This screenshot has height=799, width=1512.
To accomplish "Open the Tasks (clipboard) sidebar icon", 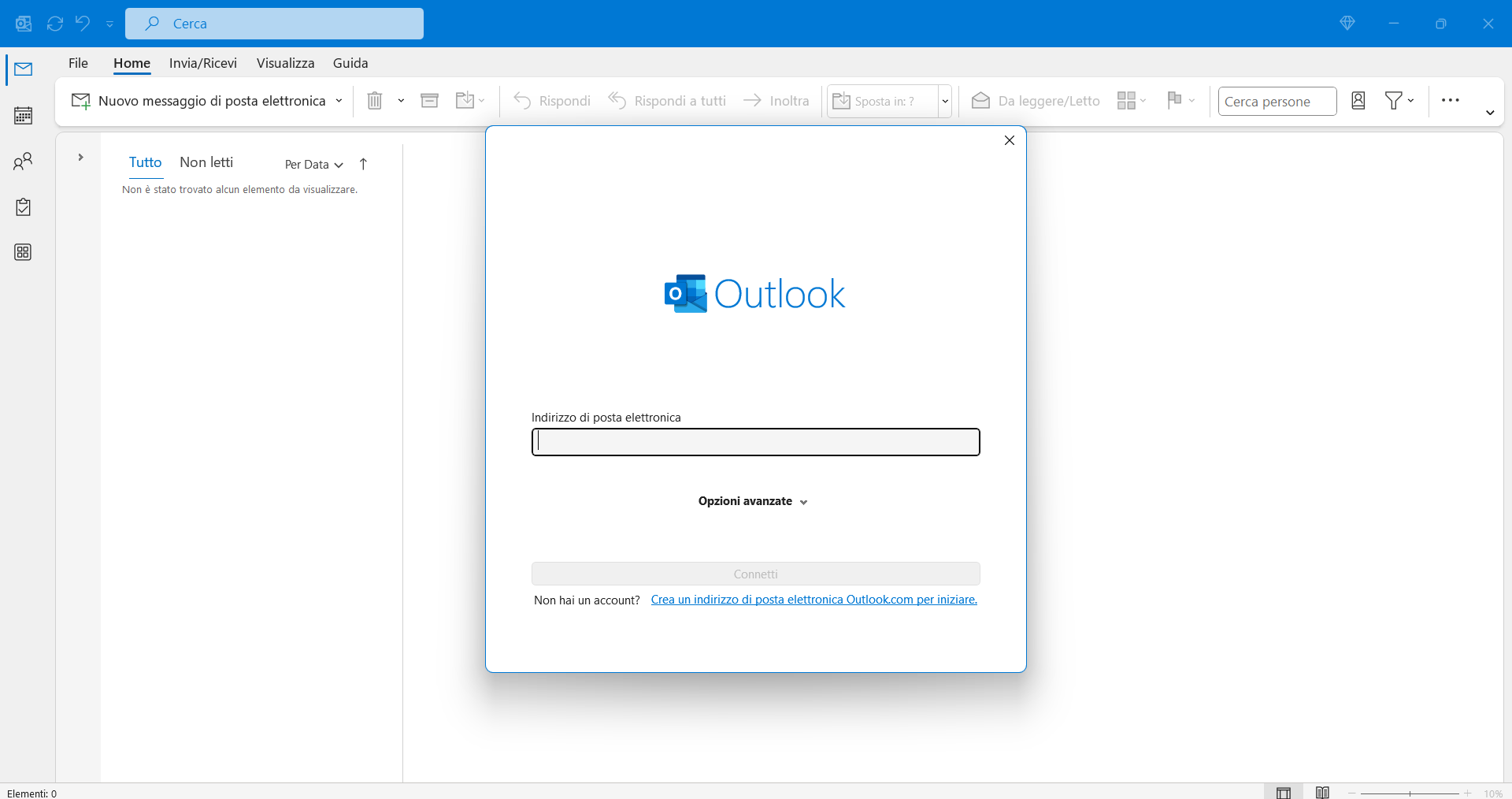I will tap(23, 206).
